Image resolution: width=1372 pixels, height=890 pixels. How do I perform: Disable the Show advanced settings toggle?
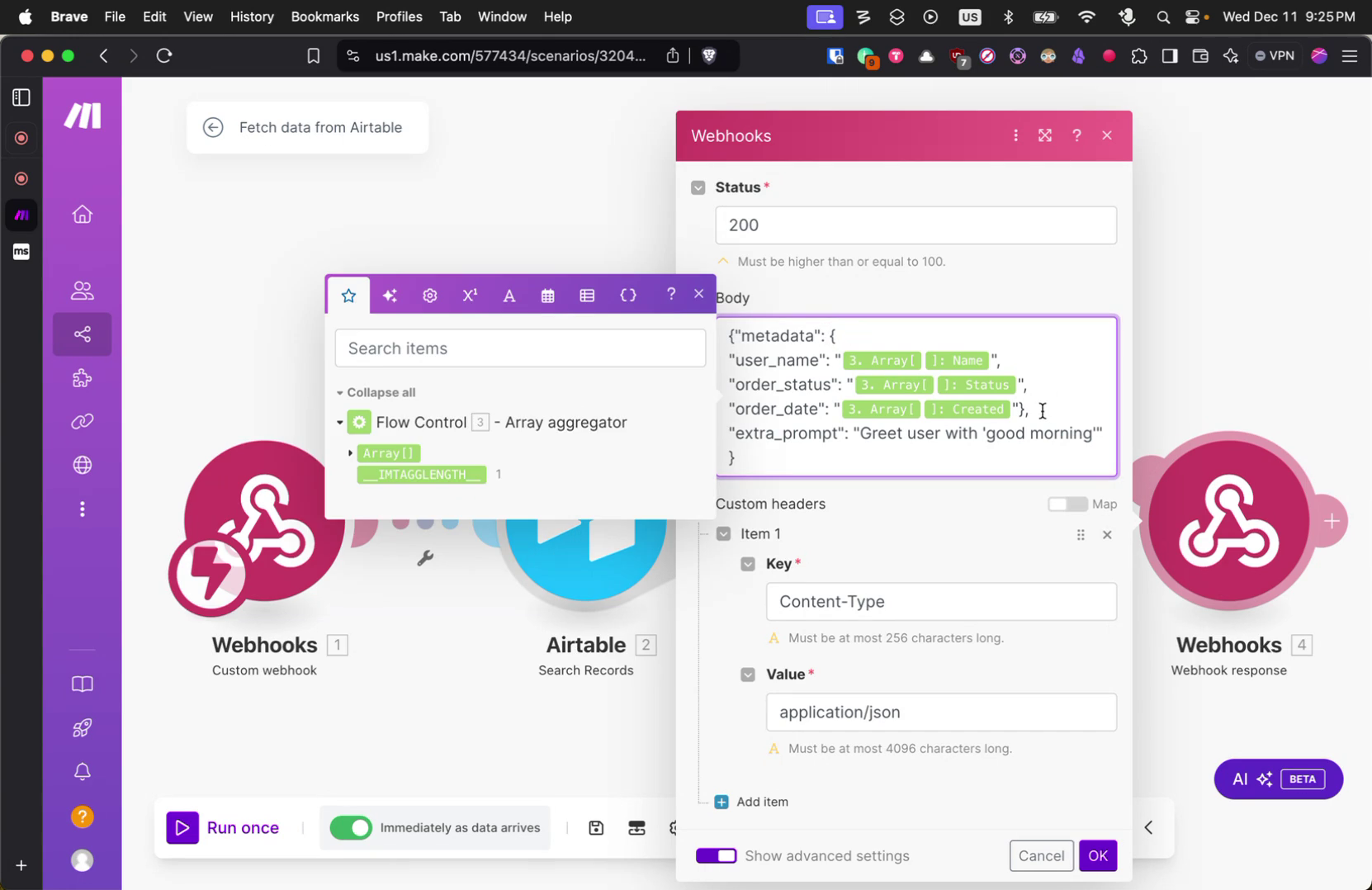(x=716, y=855)
